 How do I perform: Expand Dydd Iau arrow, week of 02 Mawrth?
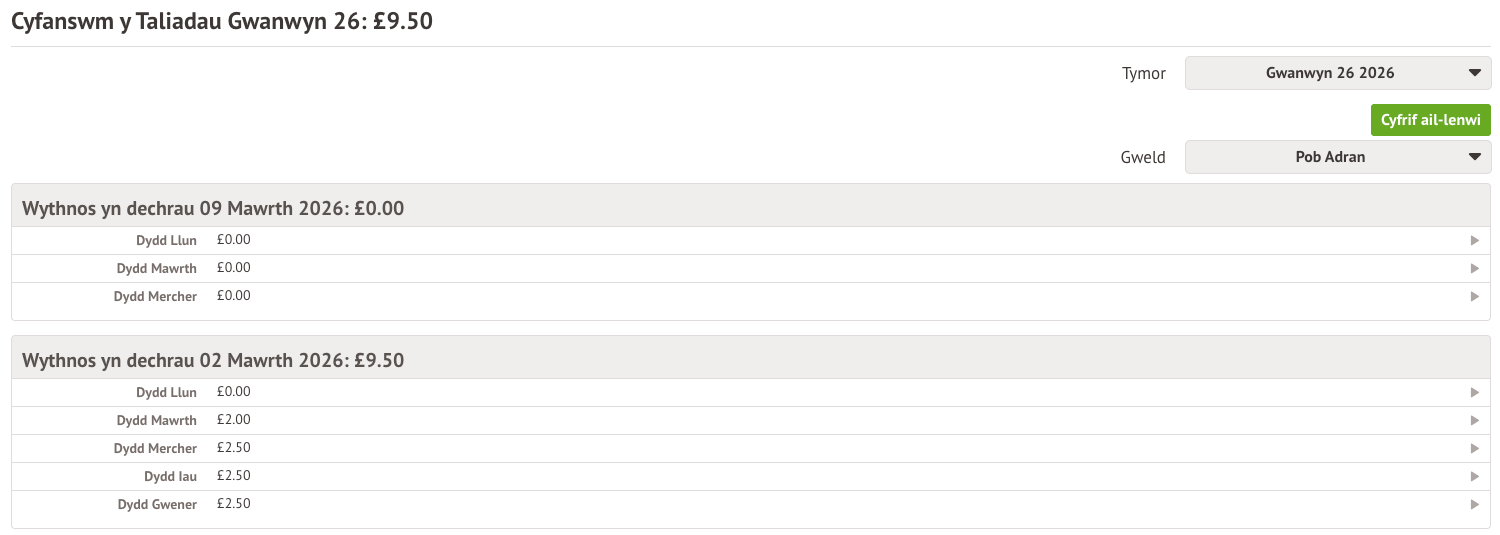point(1474,477)
